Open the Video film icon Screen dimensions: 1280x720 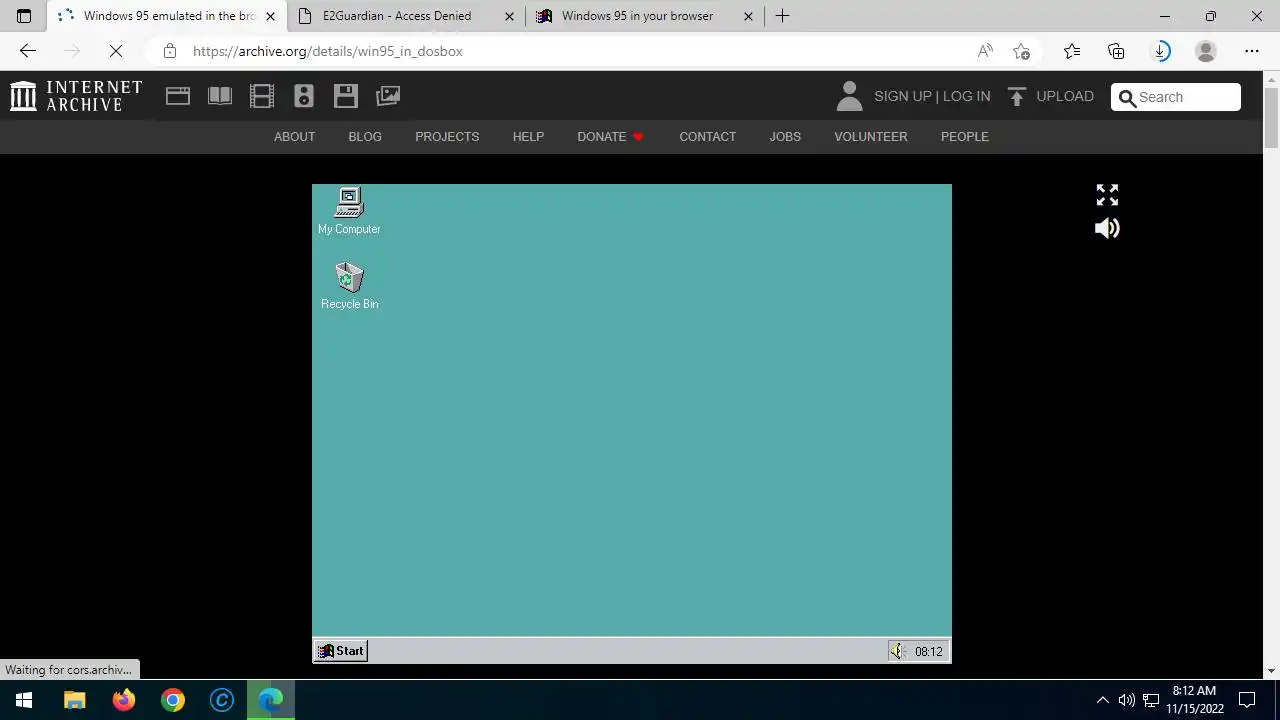[x=262, y=96]
